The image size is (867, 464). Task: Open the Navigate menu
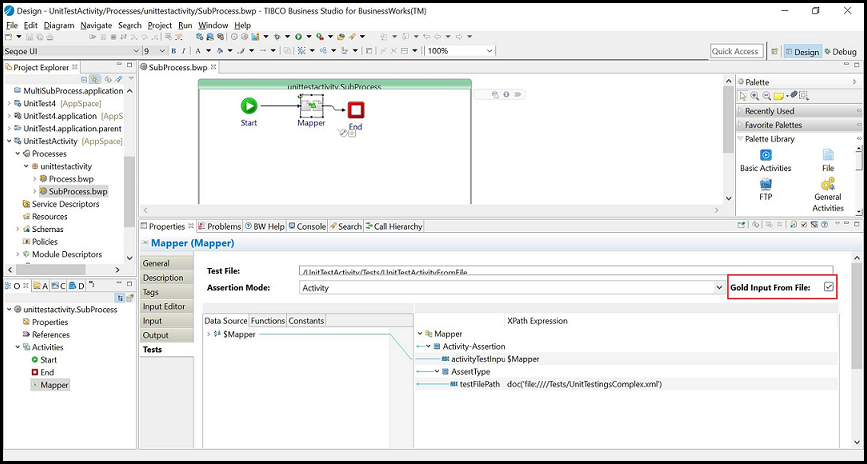coord(96,25)
